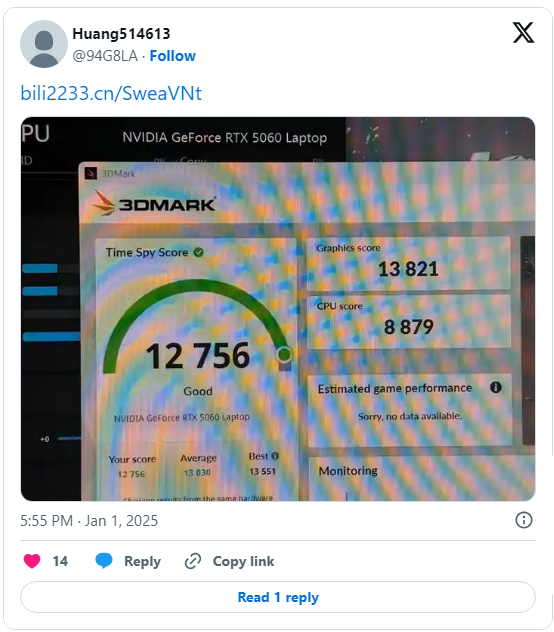Click the gauge indicator knob on score arc

coord(284,354)
